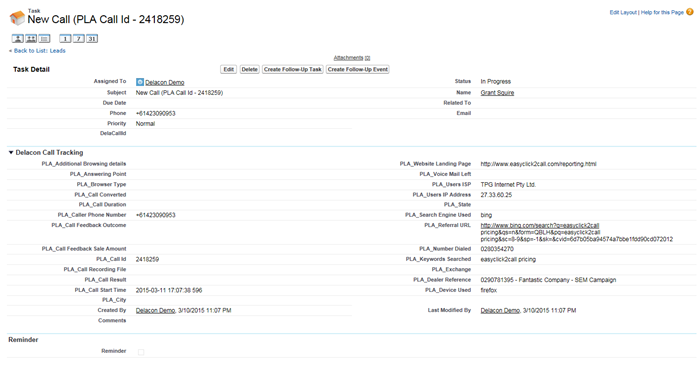Viewport: 698px width, 368px height.
Task: Click the PLA_Call Id value 2418259
Action: pyautogui.click(x=147, y=259)
